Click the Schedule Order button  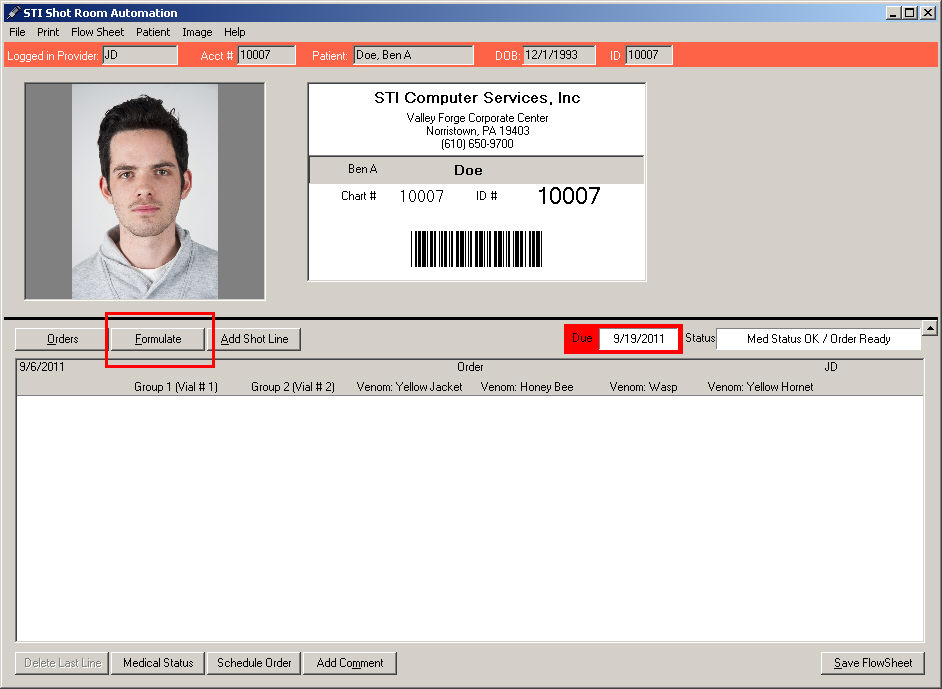coord(254,663)
